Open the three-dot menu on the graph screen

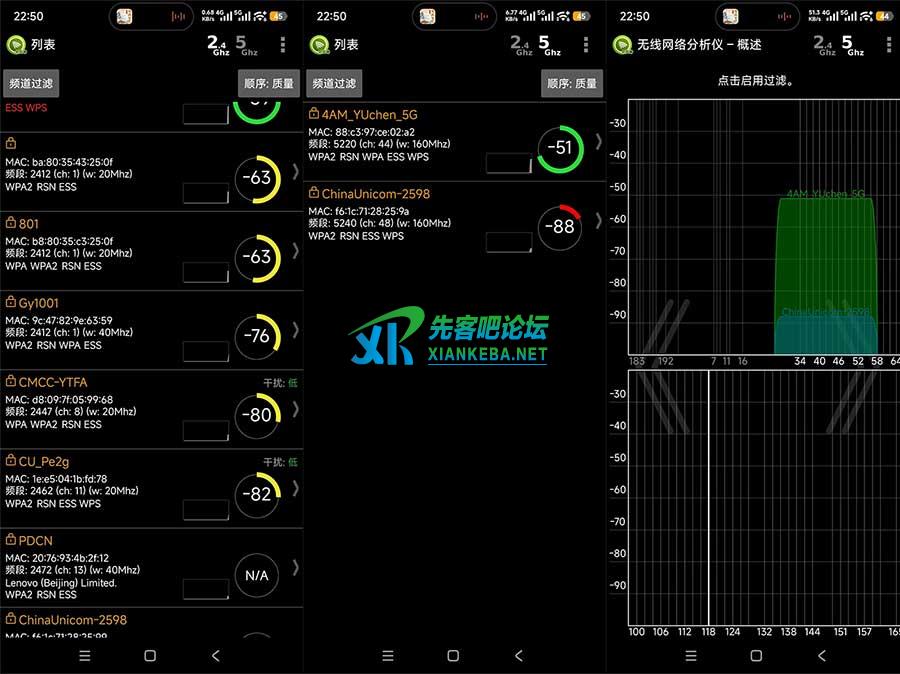point(886,45)
